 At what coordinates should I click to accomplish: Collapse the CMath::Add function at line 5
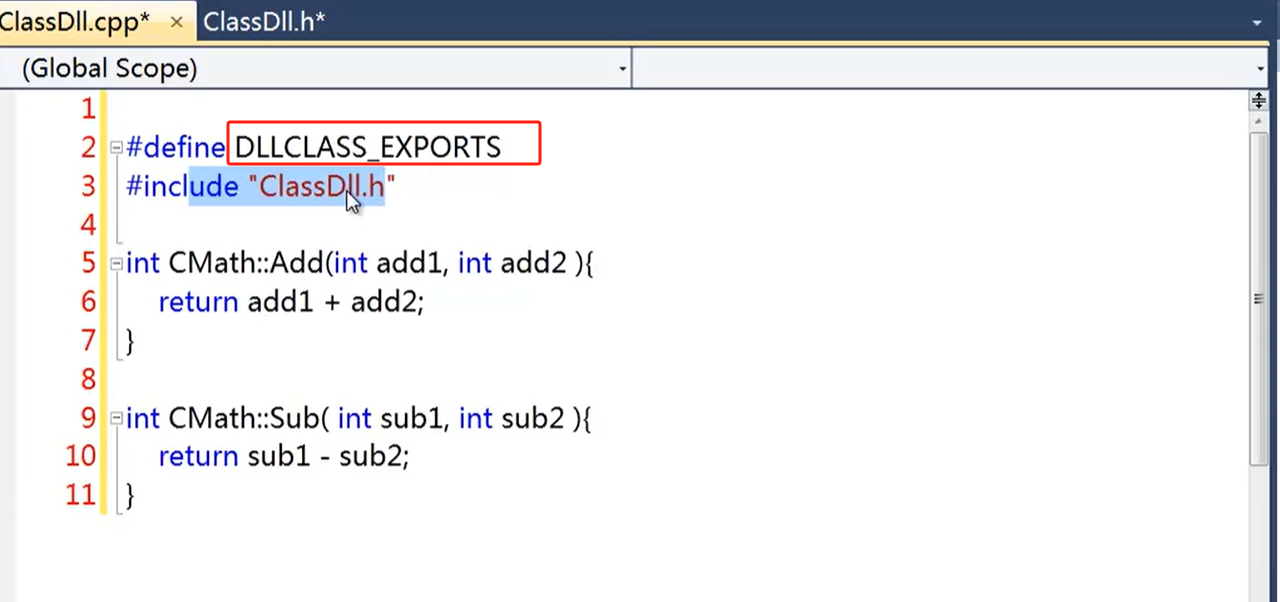[x=116, y=264]
